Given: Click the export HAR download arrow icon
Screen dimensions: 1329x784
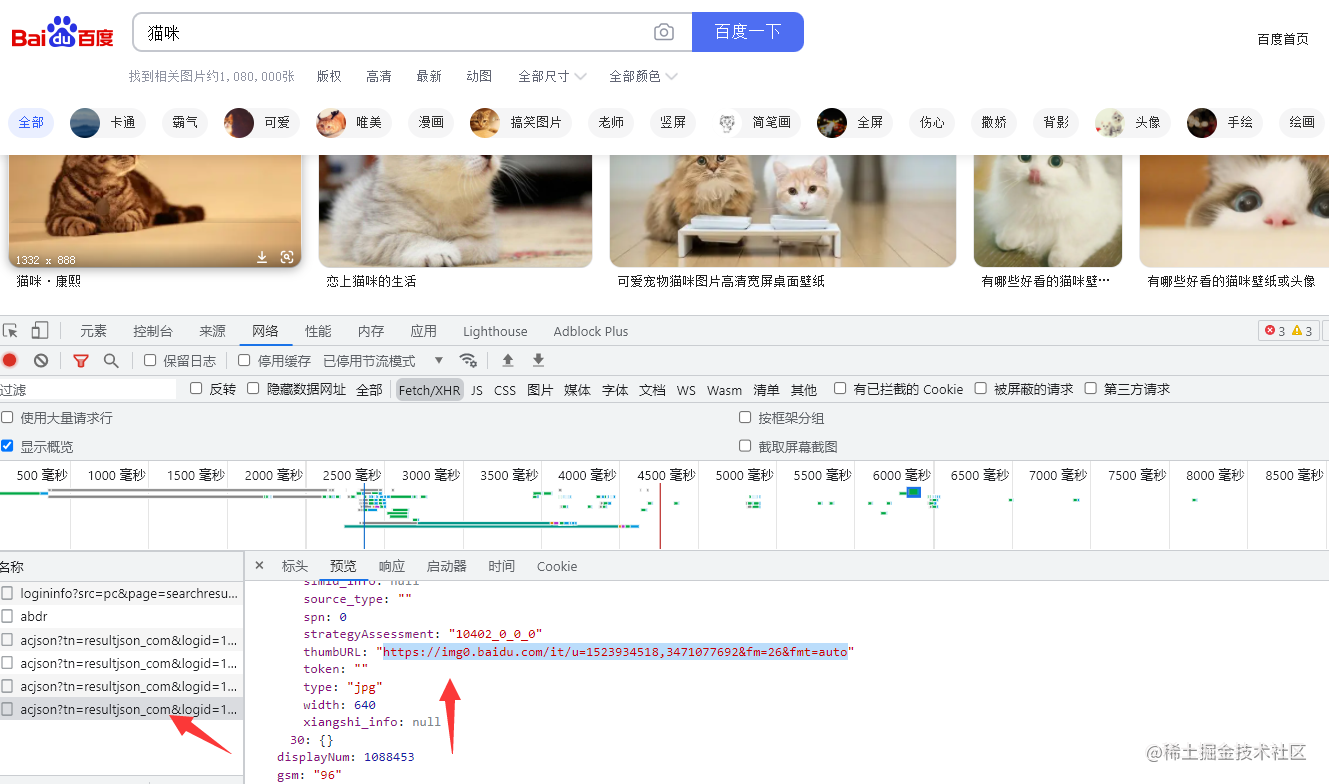Looking at the screenshot, I should 538,360.
